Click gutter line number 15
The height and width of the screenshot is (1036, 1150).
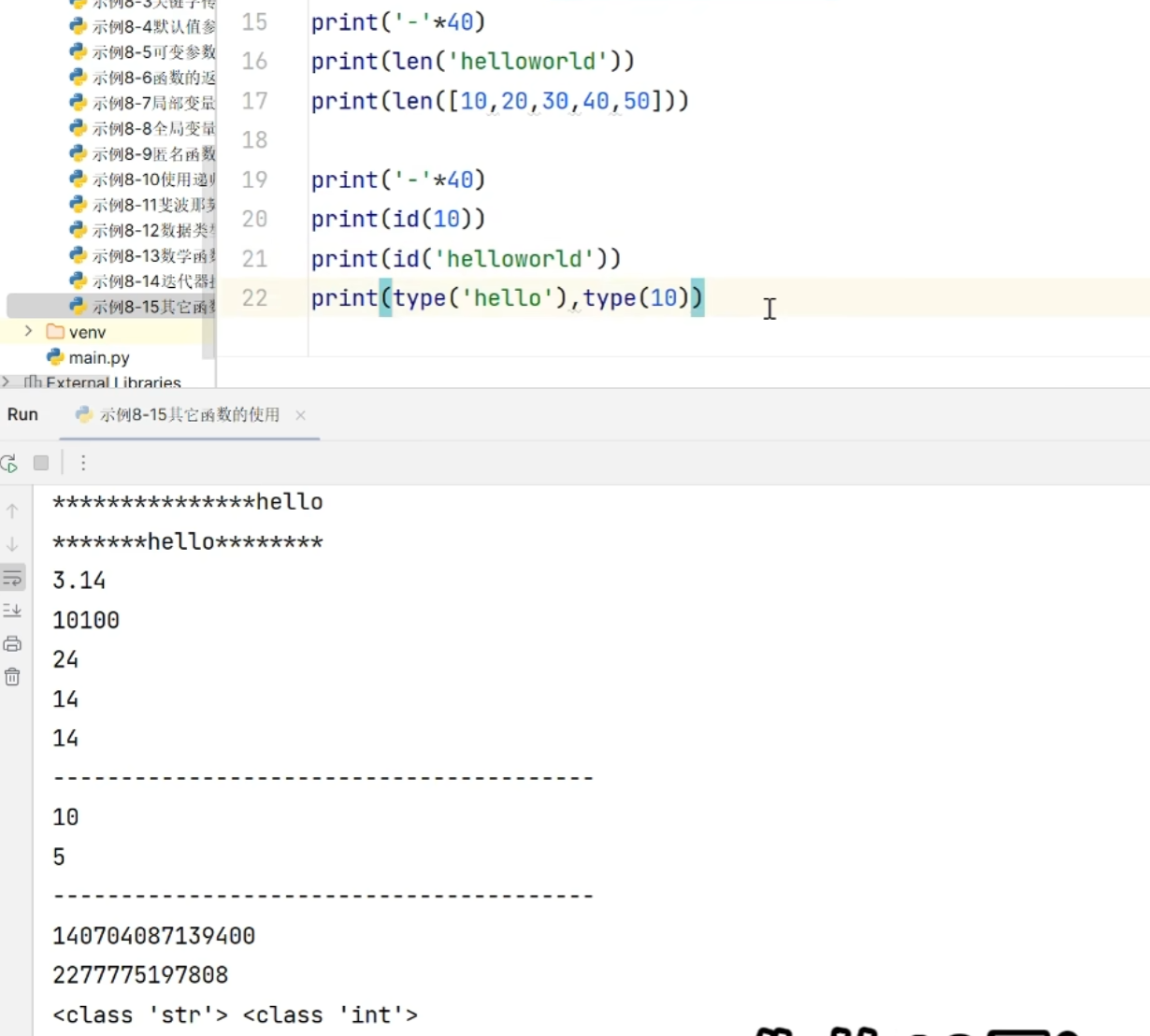click(x=254, y=22)
